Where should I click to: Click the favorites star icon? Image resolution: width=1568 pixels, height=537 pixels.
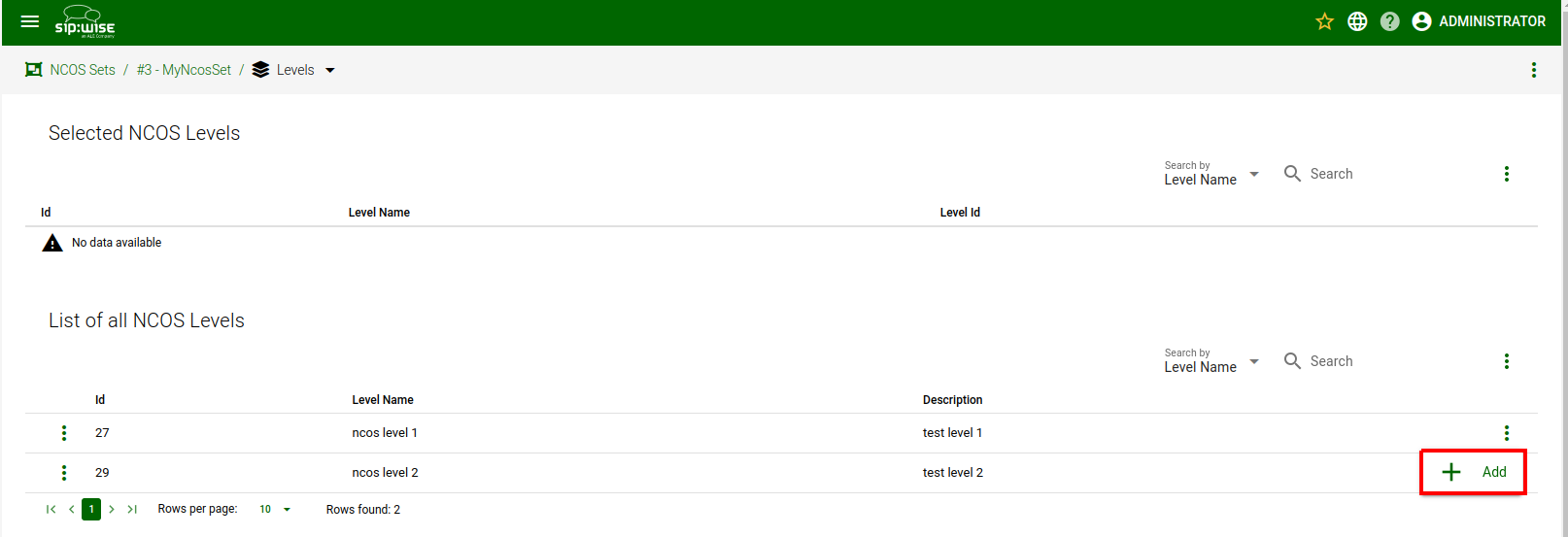[1324, 21]
